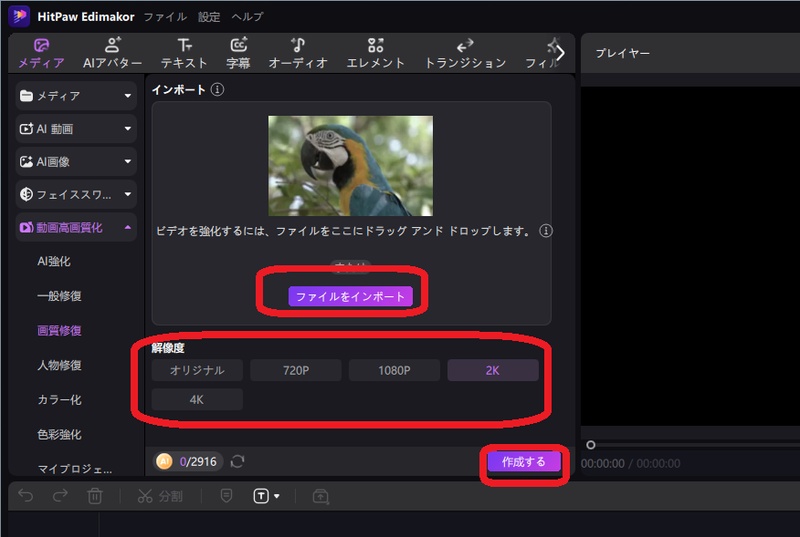Expand the AI画像 sidebar dropdown

click(76, 162)
